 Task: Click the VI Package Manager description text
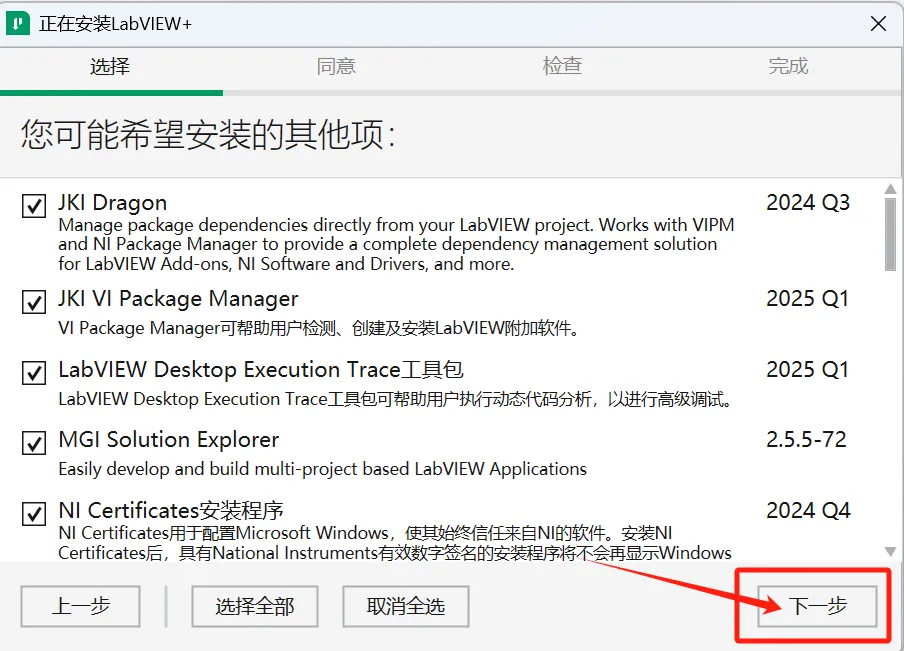(x=319, y=328)
